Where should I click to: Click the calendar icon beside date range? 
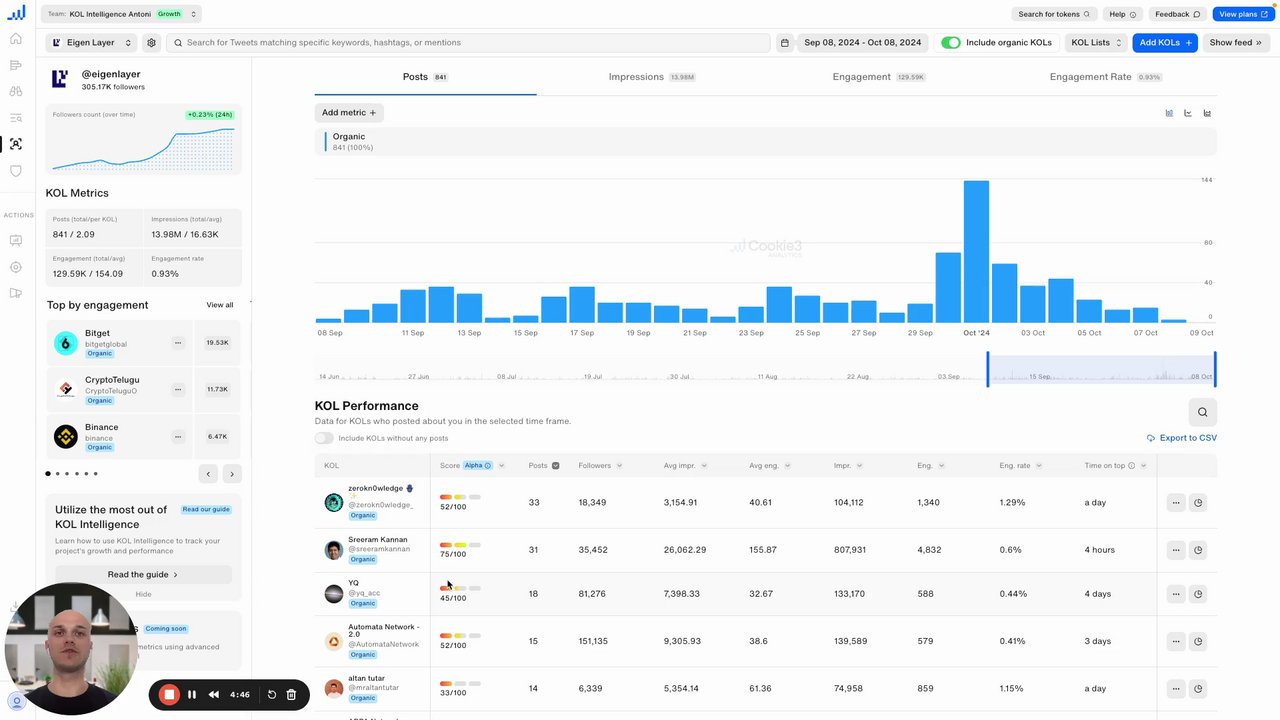(x=785, y=43)
